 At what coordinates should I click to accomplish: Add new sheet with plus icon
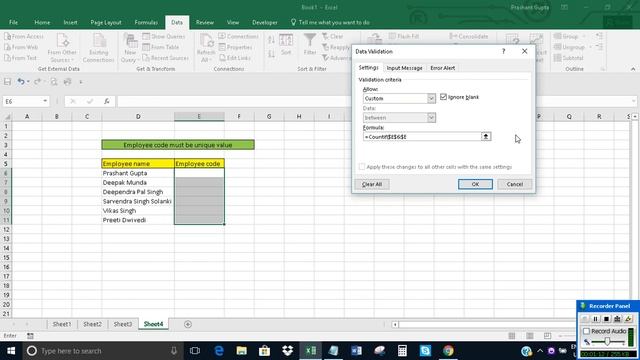coord(188,324)
